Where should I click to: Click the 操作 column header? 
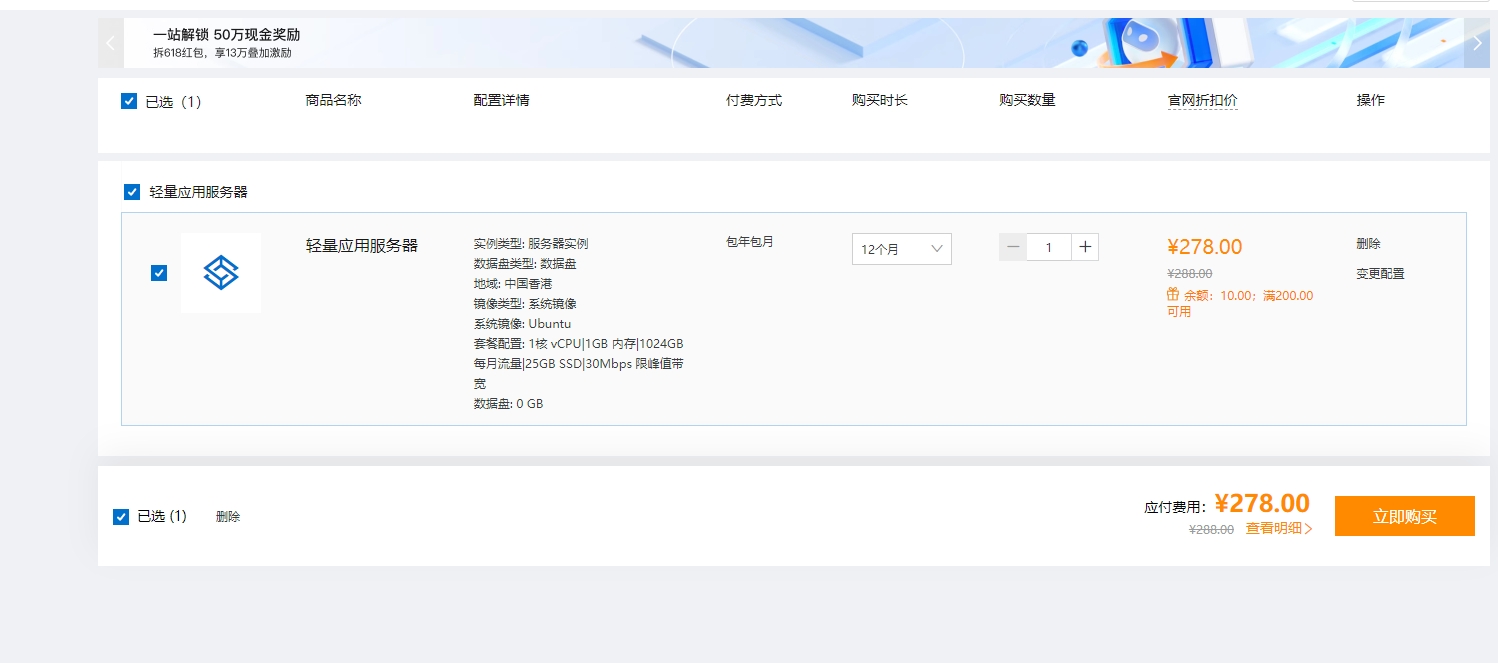point(1370,101)
